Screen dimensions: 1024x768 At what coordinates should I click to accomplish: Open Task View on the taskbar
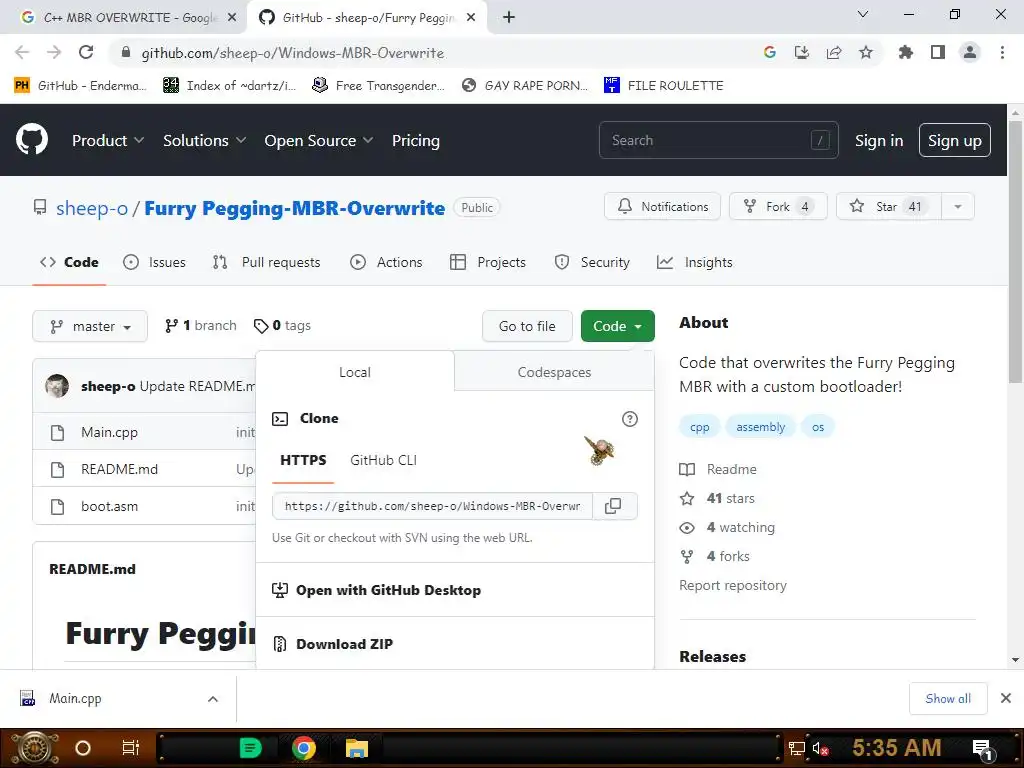click(131, 748)
